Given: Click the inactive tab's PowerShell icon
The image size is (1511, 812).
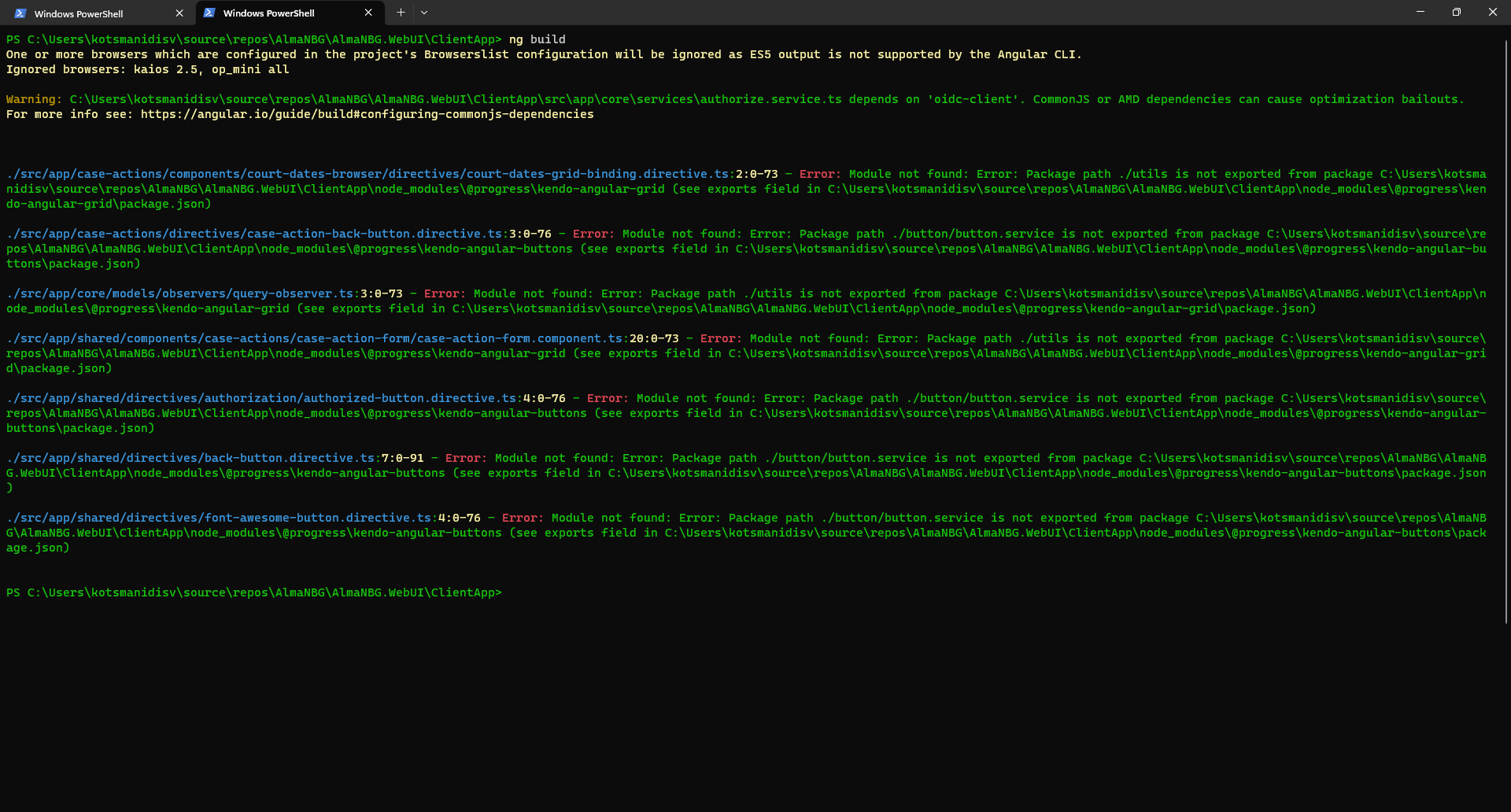Looking at the screenshot, I should pyautogui.click(x=20, y=13).
